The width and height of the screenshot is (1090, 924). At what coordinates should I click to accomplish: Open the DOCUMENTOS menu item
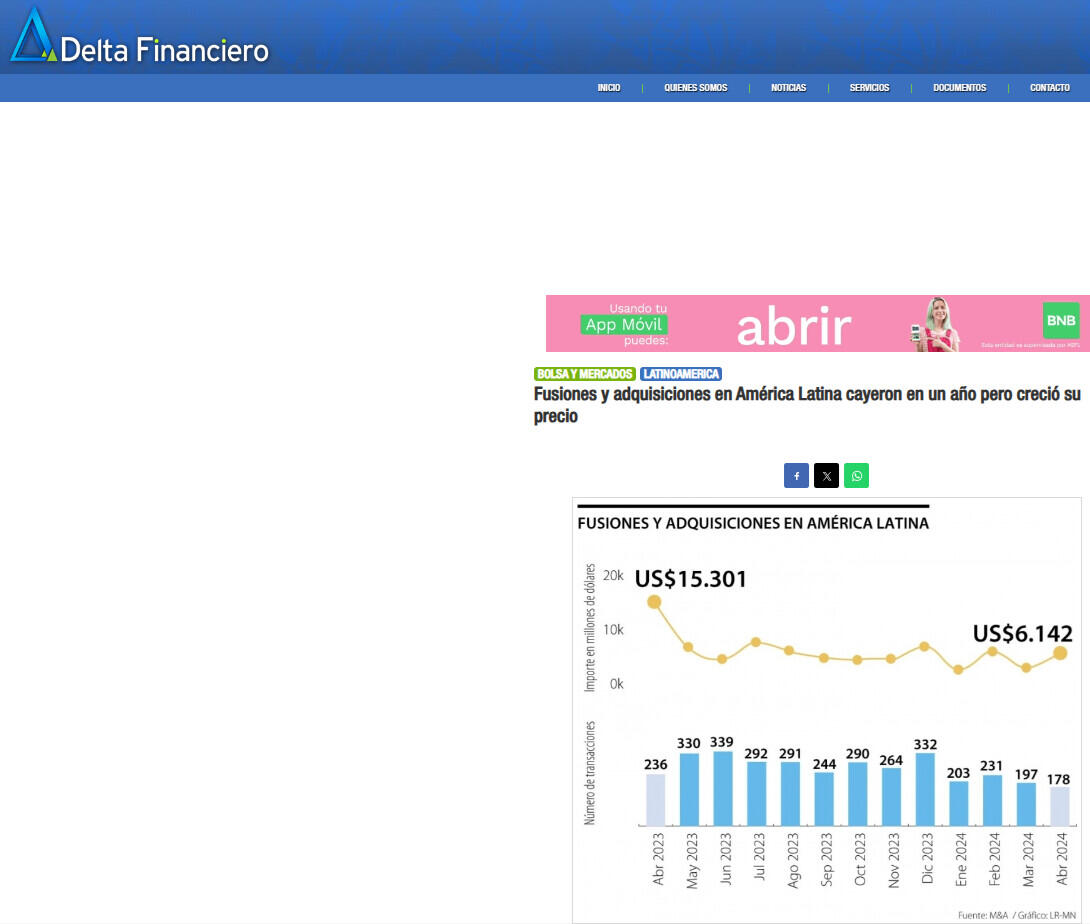click(959, 88)
